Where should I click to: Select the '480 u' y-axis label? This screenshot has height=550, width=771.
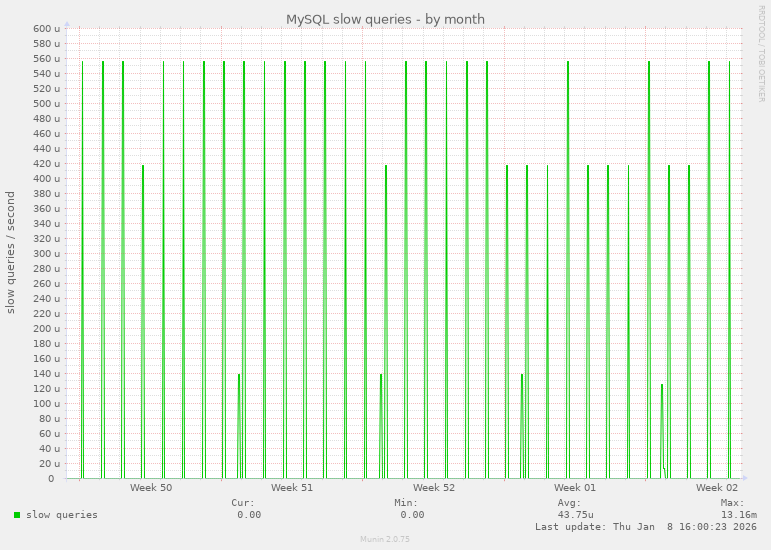click(x=47, y=118)
